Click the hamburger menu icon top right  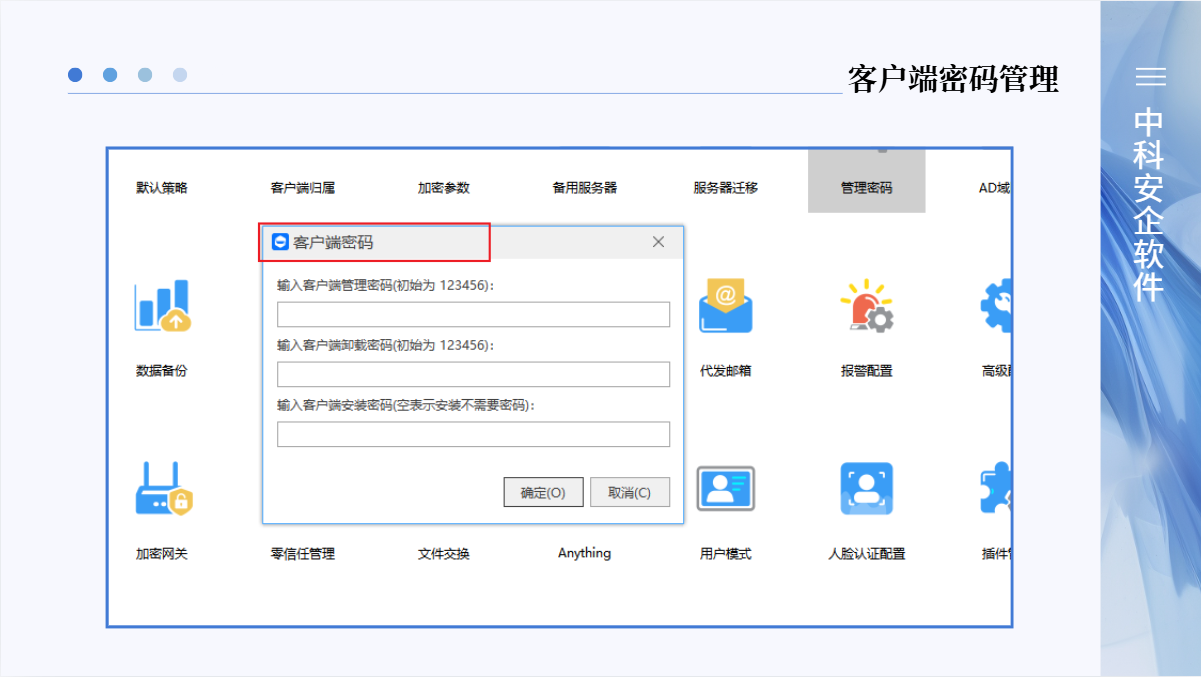point(1150,77)
